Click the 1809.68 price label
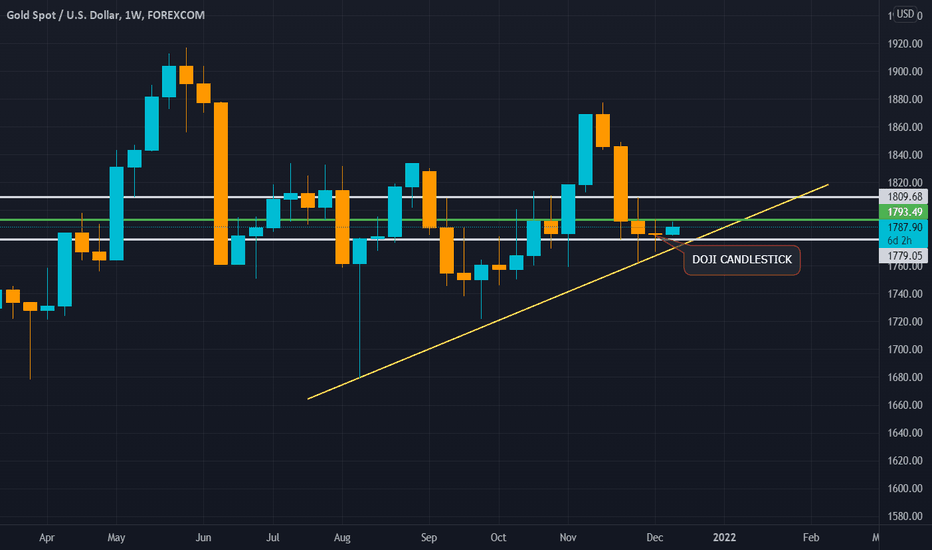 click(x=904, y=197)
